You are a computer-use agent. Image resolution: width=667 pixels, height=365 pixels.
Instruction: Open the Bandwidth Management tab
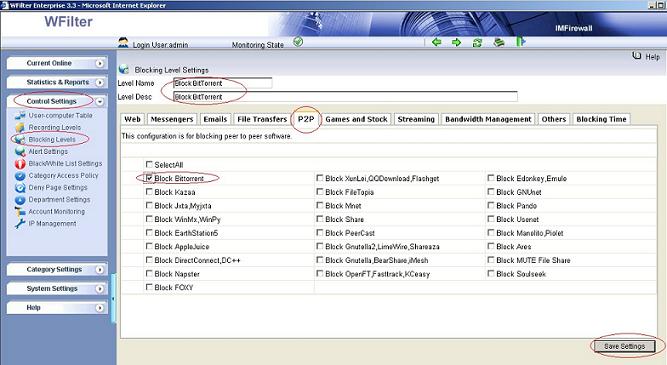(x=488, y=119)
